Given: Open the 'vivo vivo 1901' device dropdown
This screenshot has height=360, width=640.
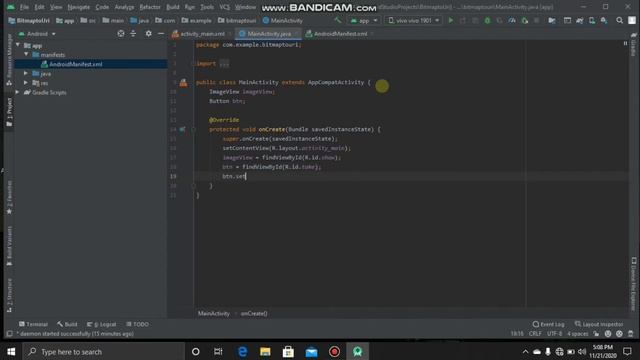Looking at the screenshot, I should point(413,20).
